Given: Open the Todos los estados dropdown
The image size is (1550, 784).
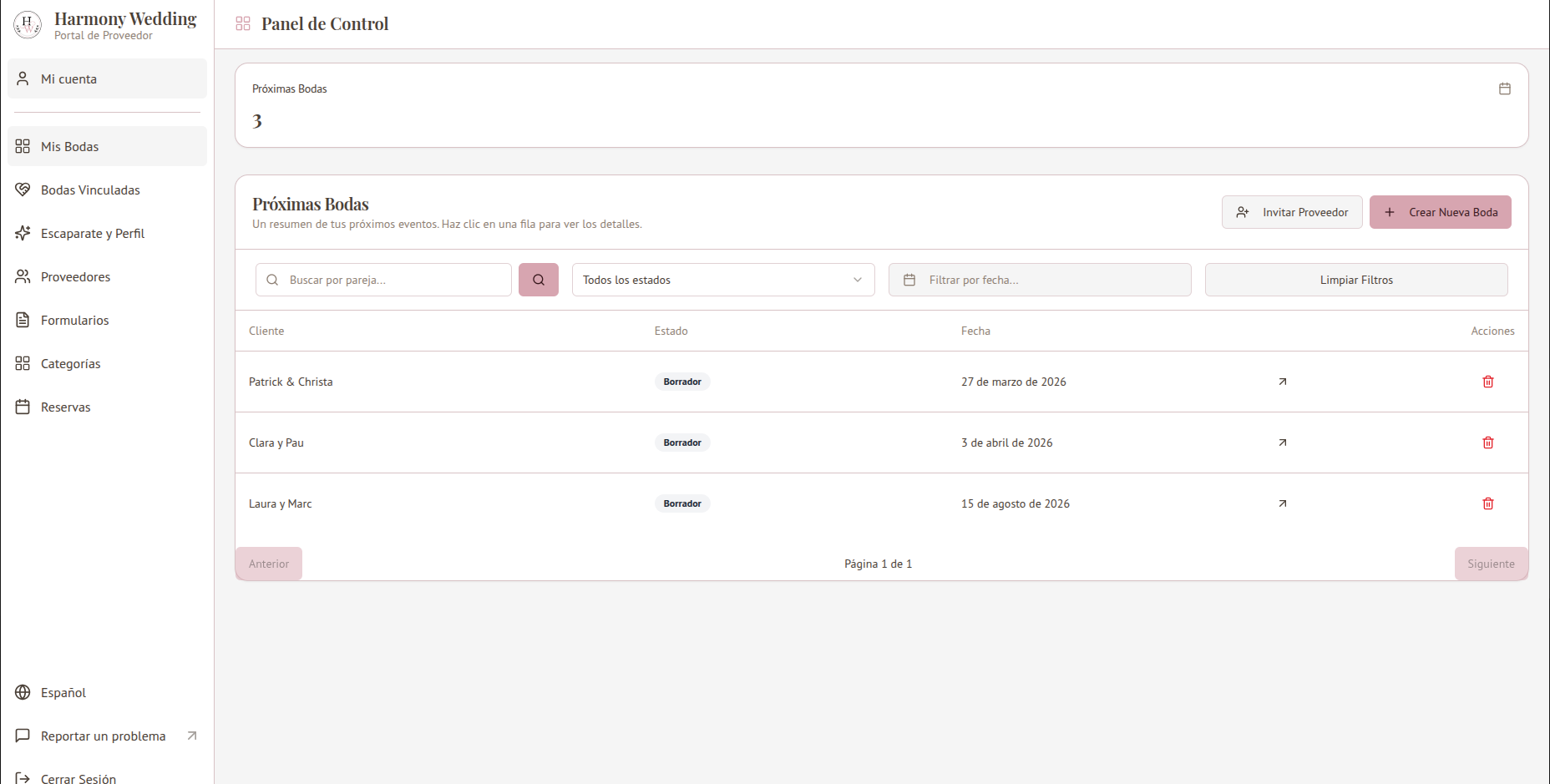Looking at the screenshot, I should pos(722,280).
